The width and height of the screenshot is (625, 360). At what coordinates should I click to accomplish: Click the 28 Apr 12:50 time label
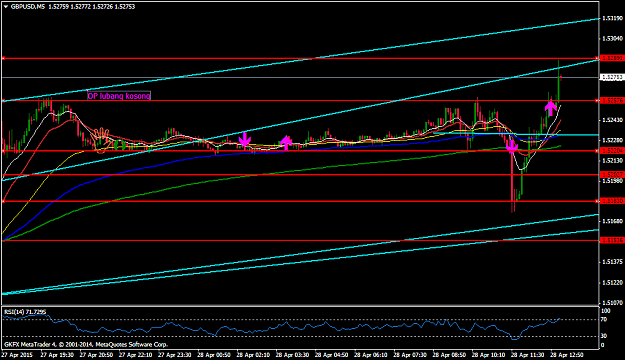567,354
